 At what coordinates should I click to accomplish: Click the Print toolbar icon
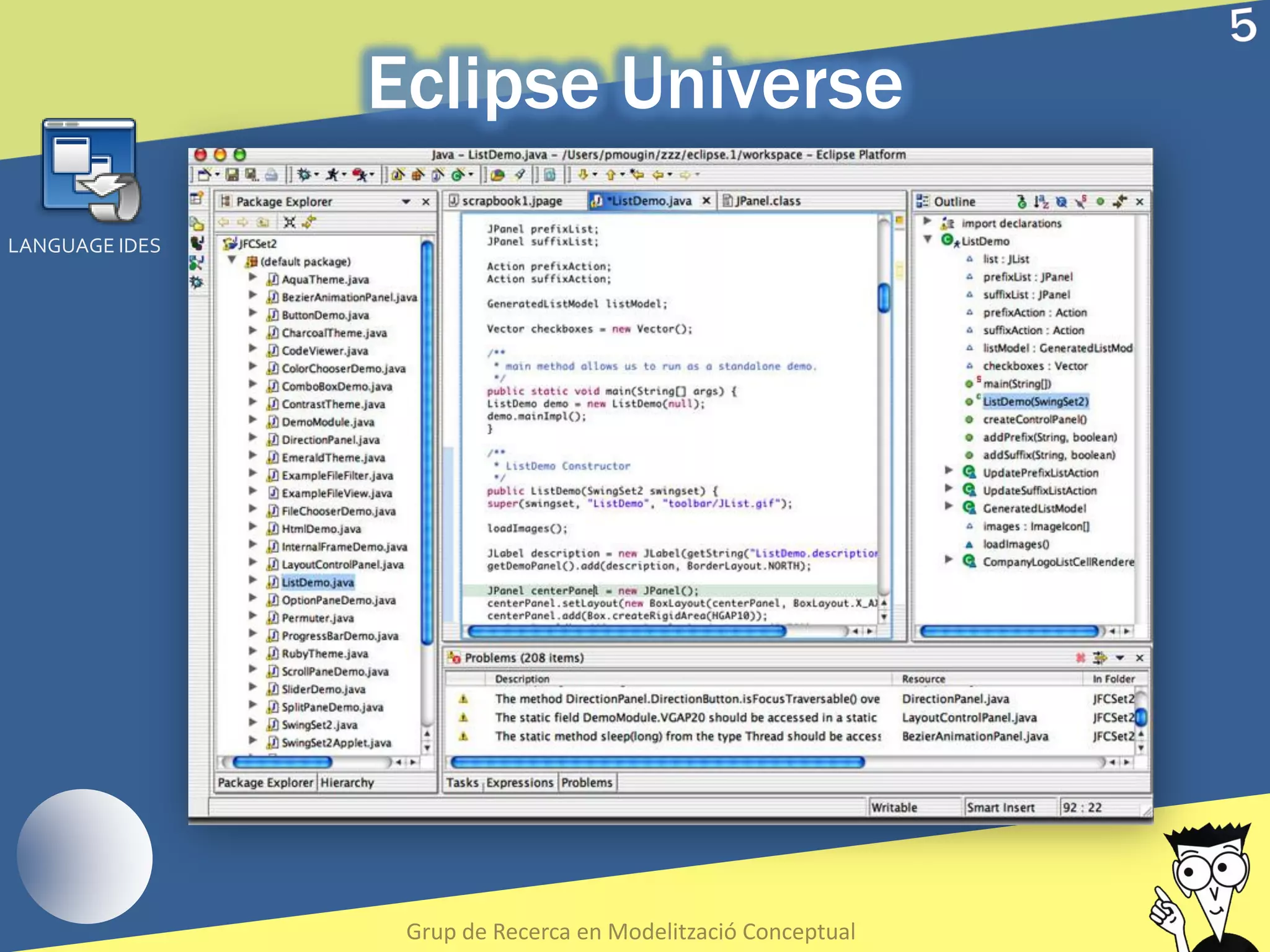tap(271, 175)
